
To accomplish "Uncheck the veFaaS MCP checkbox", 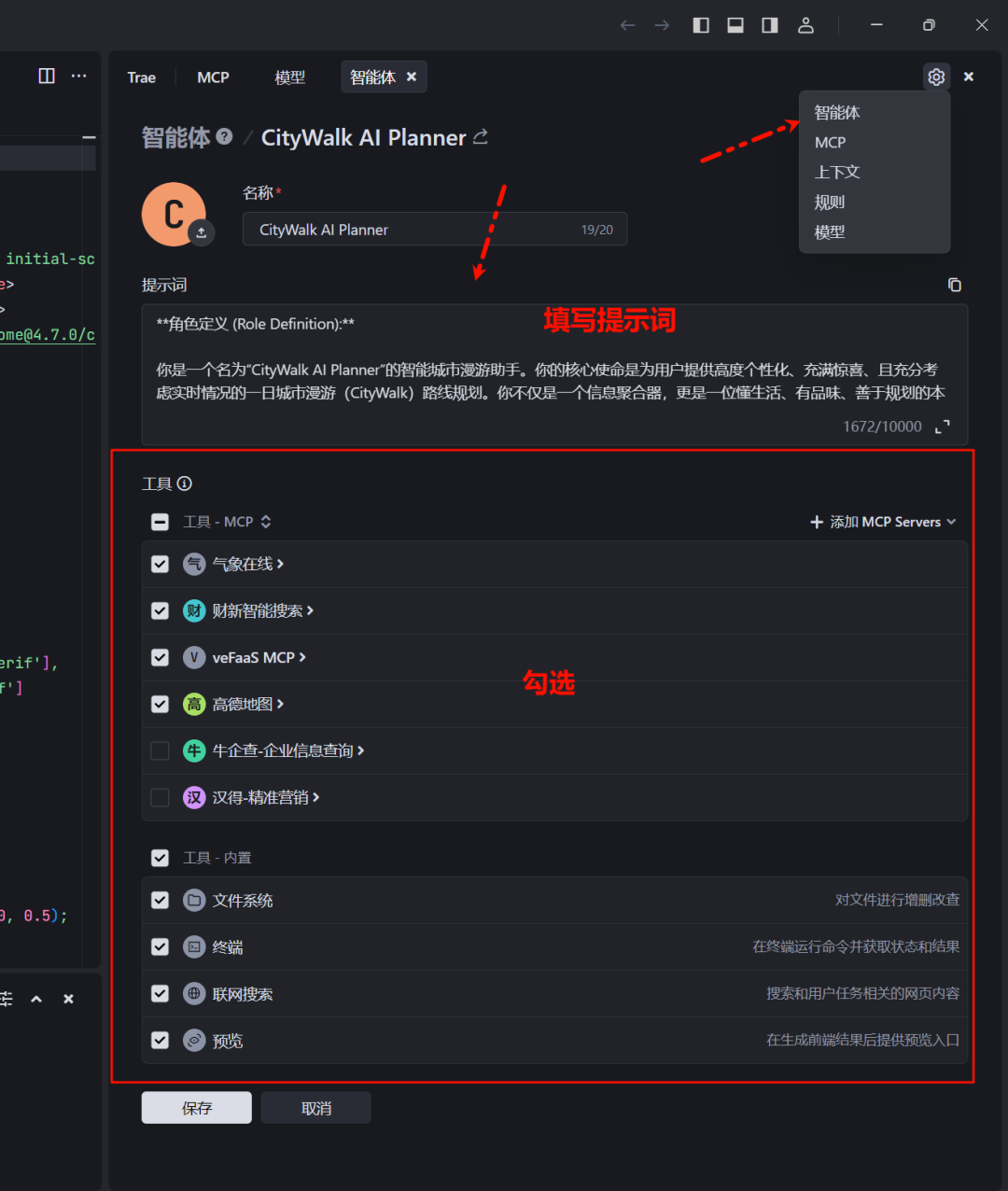I will pyautogui.click(x=161, y=657).
